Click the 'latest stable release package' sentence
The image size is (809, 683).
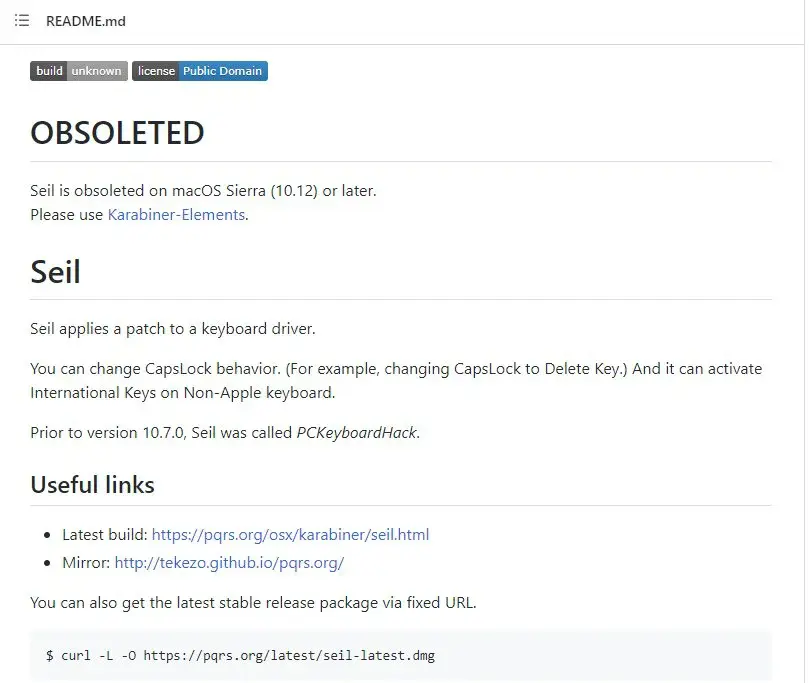pyautogui.click(x=253, y=603)
